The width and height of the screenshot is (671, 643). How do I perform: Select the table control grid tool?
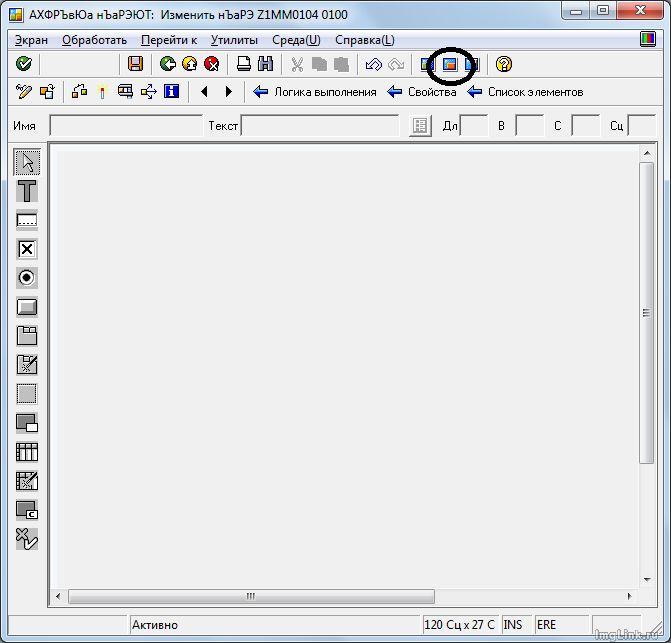27,452
